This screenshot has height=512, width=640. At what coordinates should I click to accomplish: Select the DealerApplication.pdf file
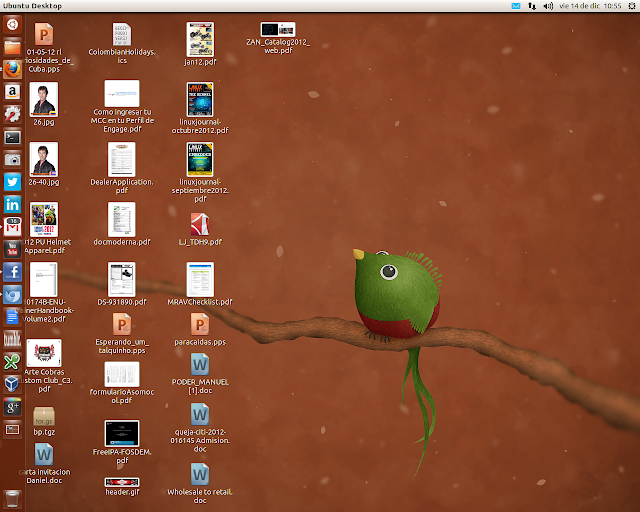(122, 168)
